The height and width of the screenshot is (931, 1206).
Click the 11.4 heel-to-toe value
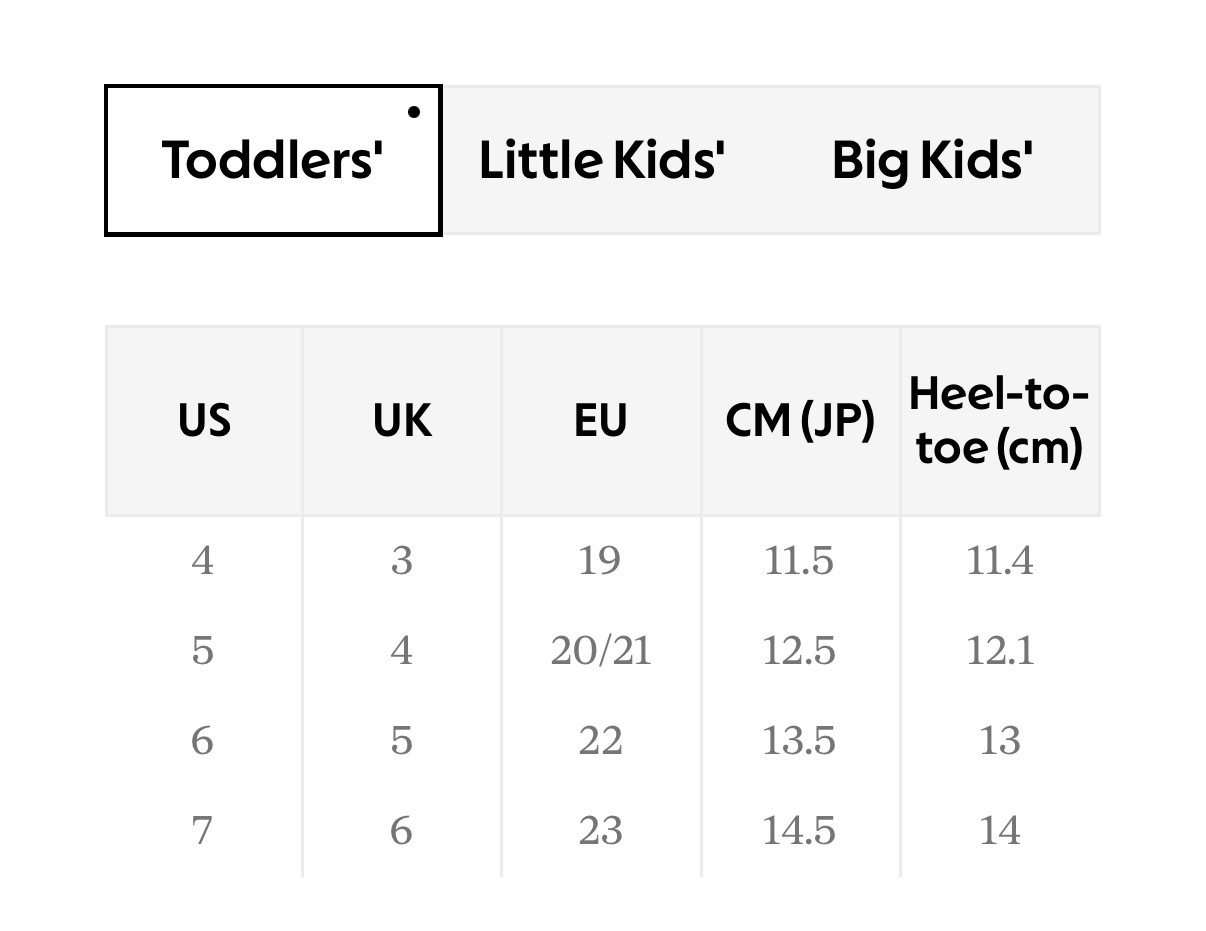tap(999, 561)
